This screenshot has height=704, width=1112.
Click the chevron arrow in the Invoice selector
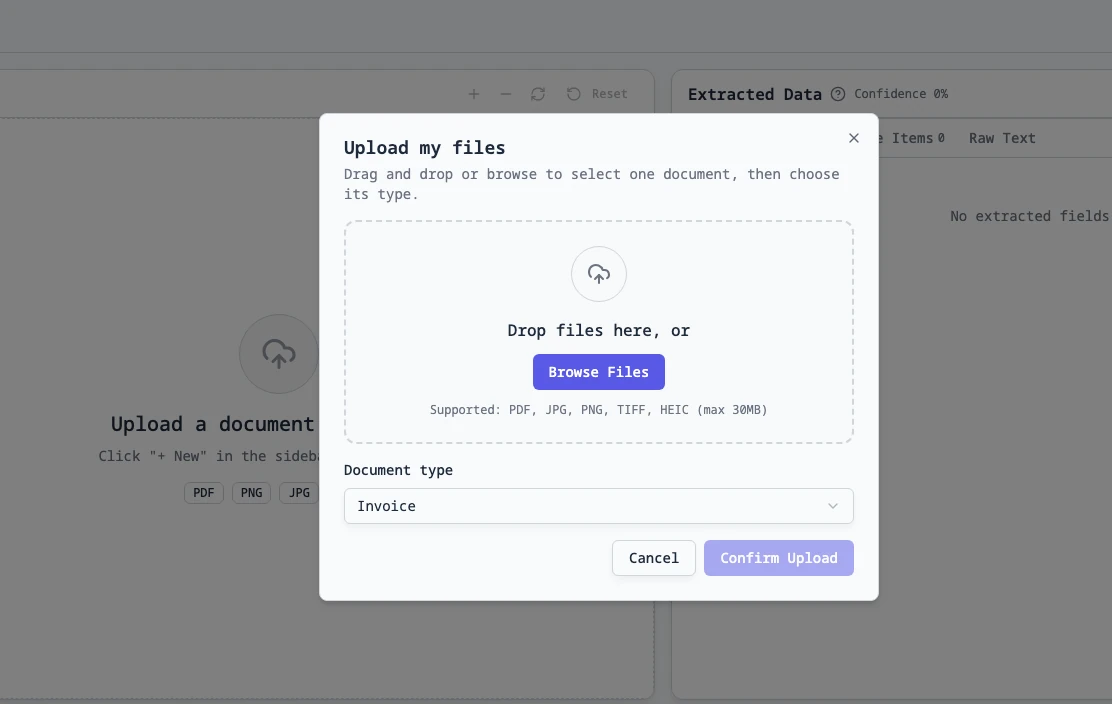pos(833,506)
